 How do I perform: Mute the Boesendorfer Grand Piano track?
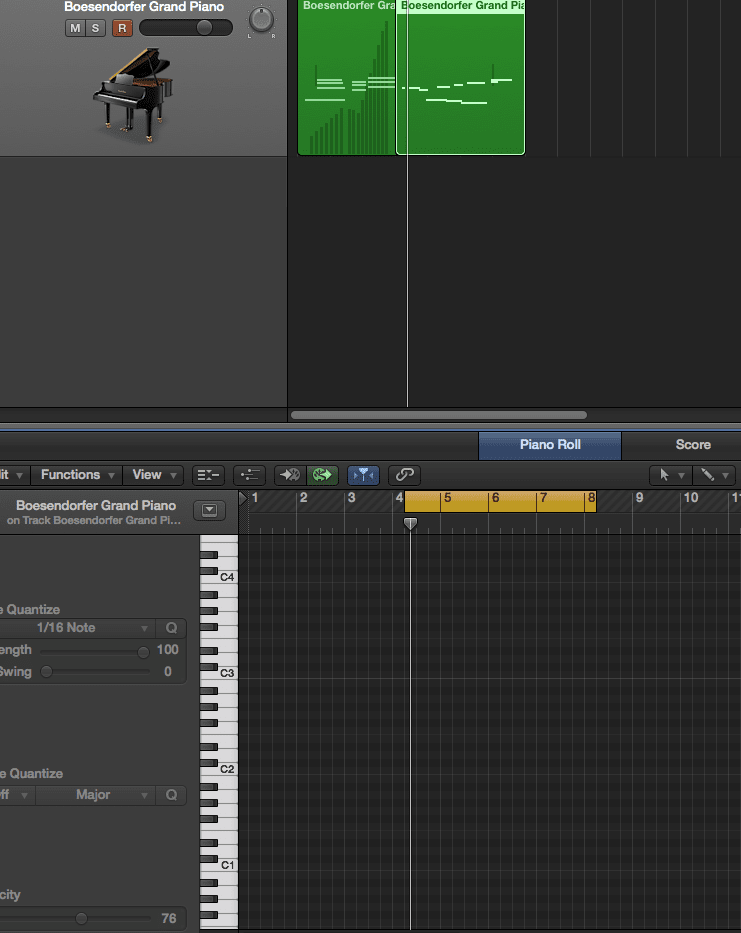pyautogui.click(x=75, y=28)
